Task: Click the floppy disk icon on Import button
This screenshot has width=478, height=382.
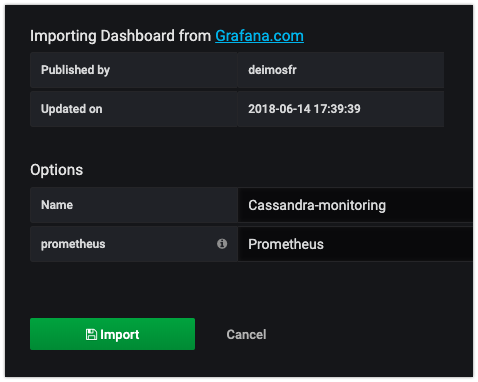Action: (91, 334)
